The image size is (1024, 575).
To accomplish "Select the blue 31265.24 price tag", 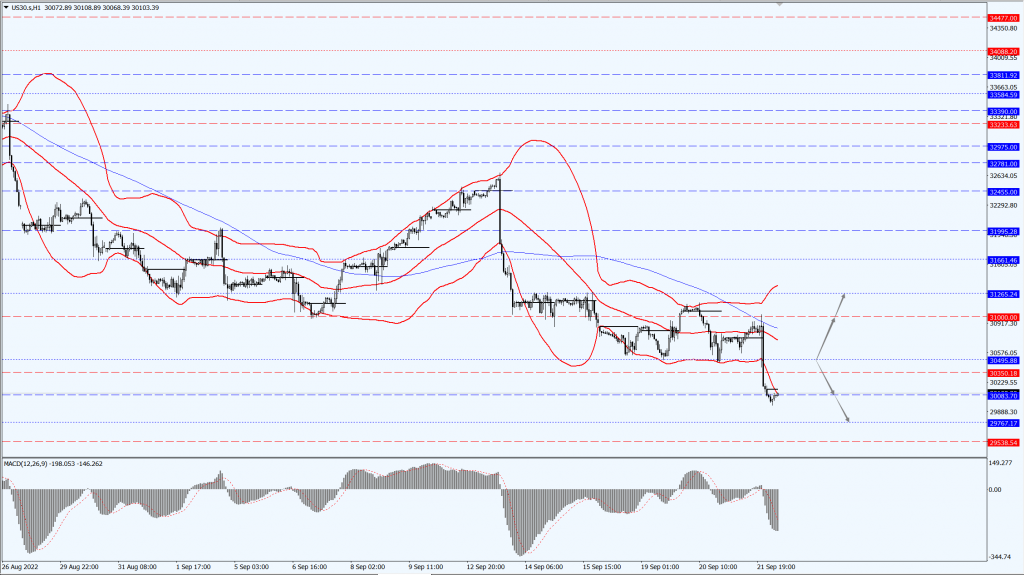I will click(x=1003, y=294).
